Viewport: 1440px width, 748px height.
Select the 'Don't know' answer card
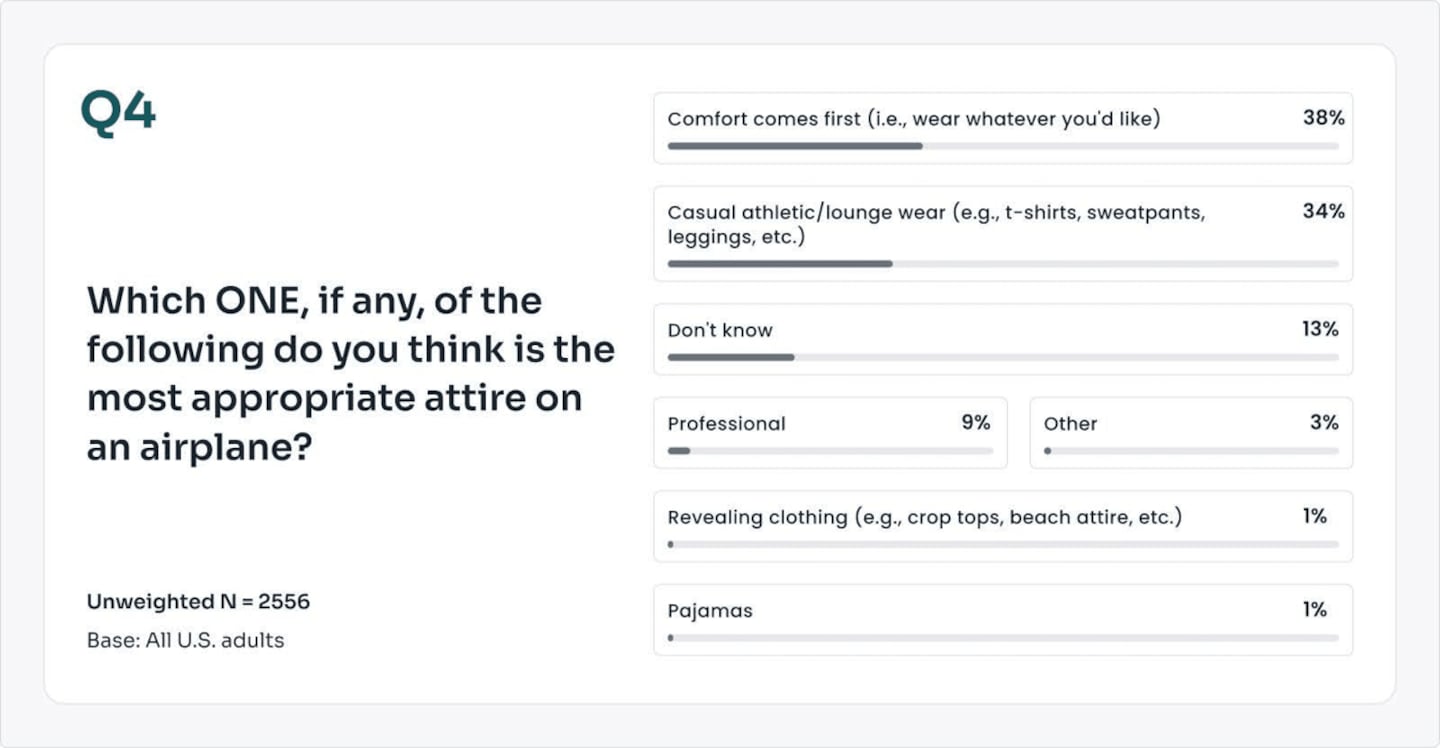(1003, 339)
